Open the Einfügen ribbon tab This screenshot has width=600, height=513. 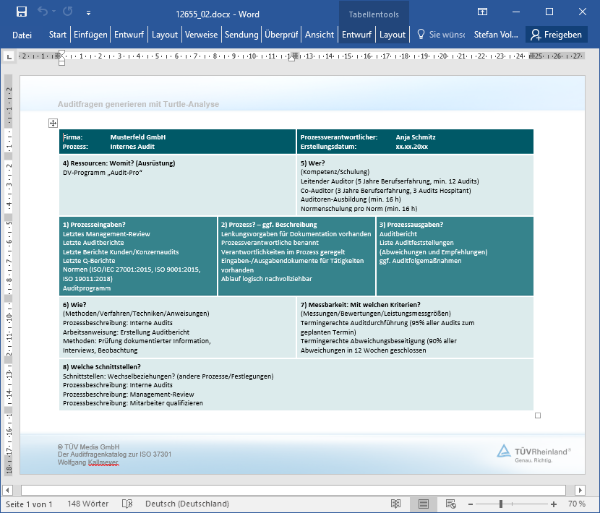tap(91, 34)
